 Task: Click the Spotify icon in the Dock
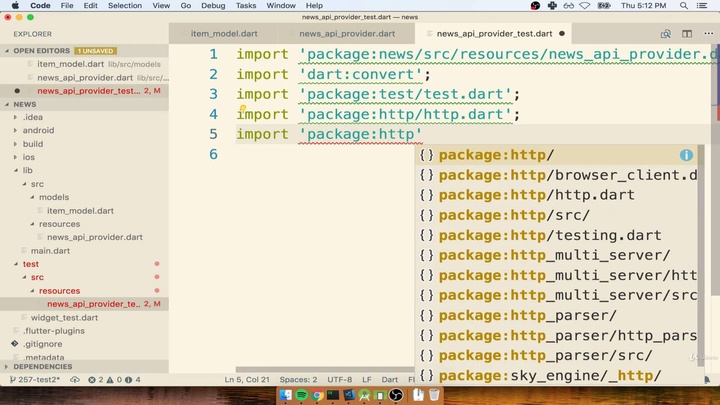click(302, 396)
